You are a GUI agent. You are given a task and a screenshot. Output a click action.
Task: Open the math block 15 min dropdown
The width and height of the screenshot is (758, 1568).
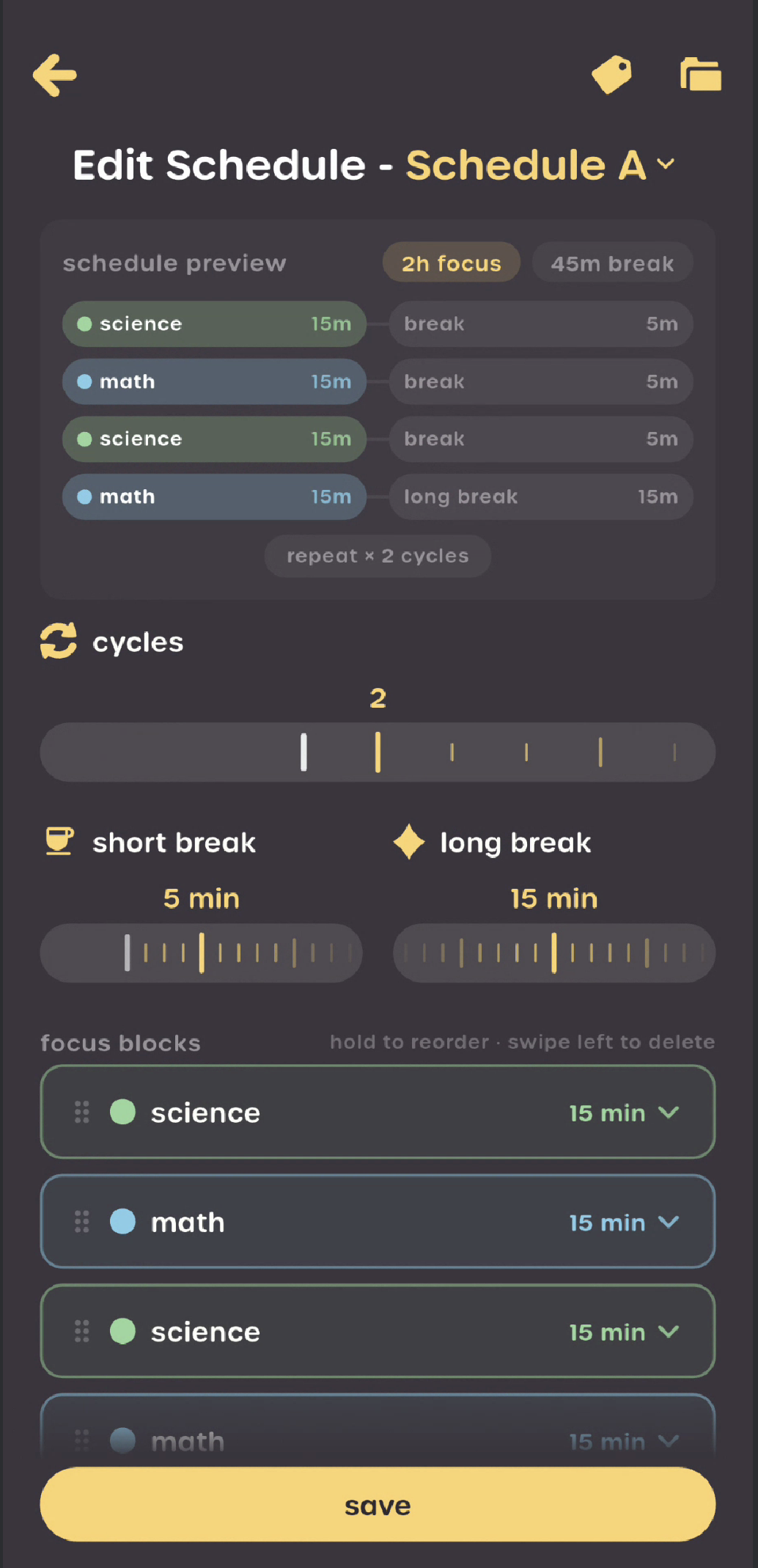coord(624,1222)
